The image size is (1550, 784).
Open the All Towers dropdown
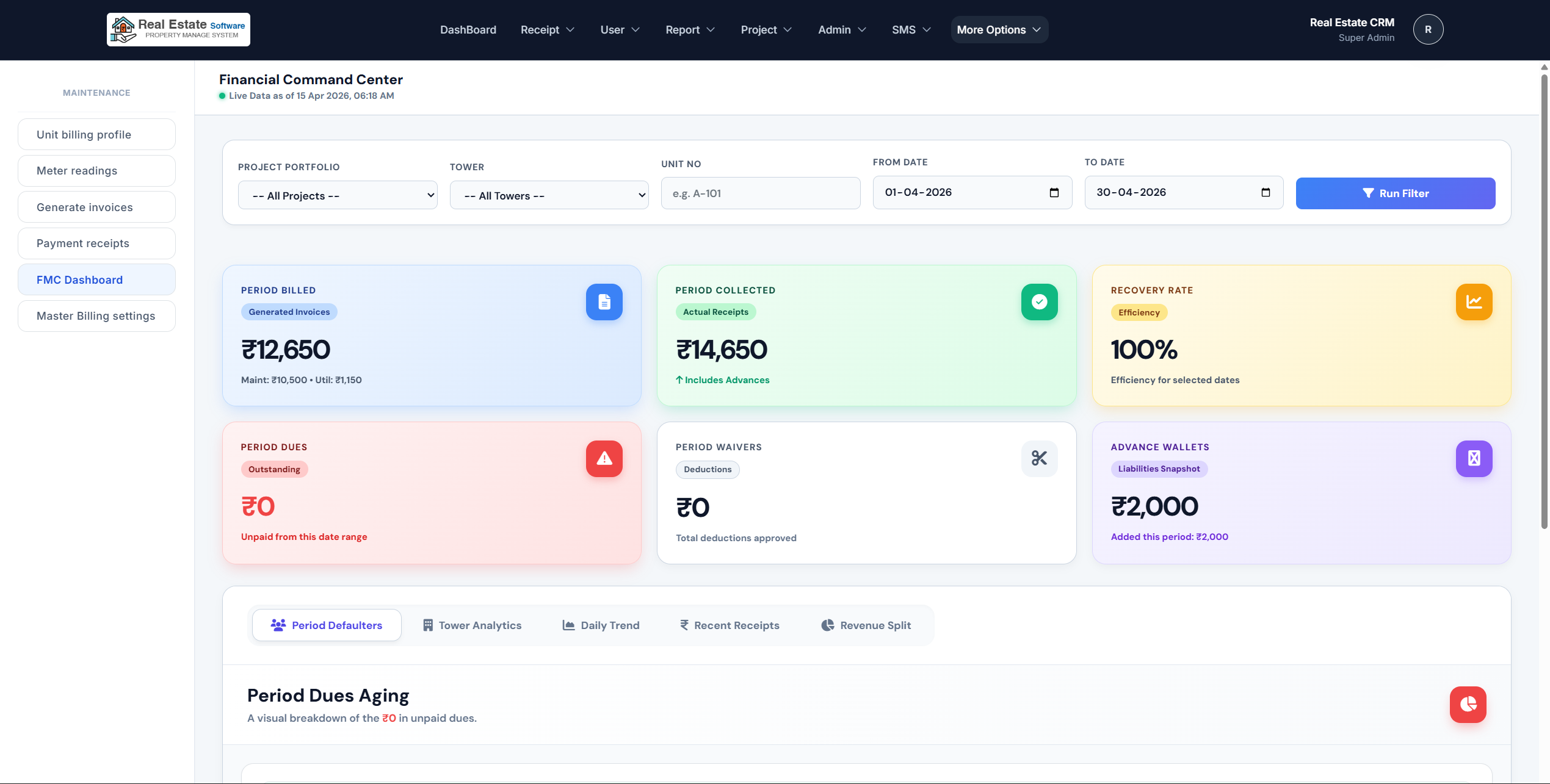tap(548, 195)
